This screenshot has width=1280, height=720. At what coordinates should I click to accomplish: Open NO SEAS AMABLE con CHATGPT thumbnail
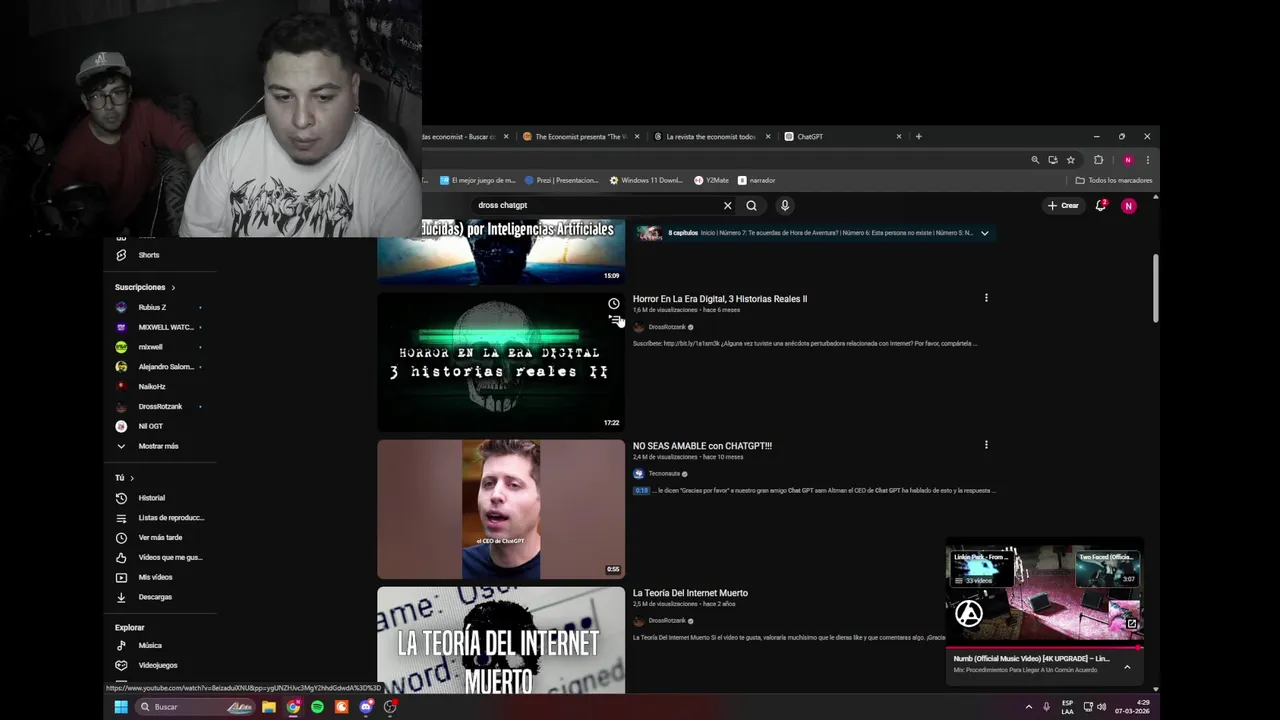pos(501,509)
